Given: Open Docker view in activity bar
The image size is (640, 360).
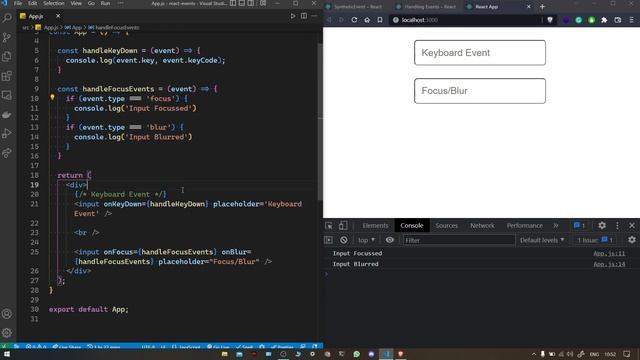Looking at the screenshot, I should pos(7,115).
